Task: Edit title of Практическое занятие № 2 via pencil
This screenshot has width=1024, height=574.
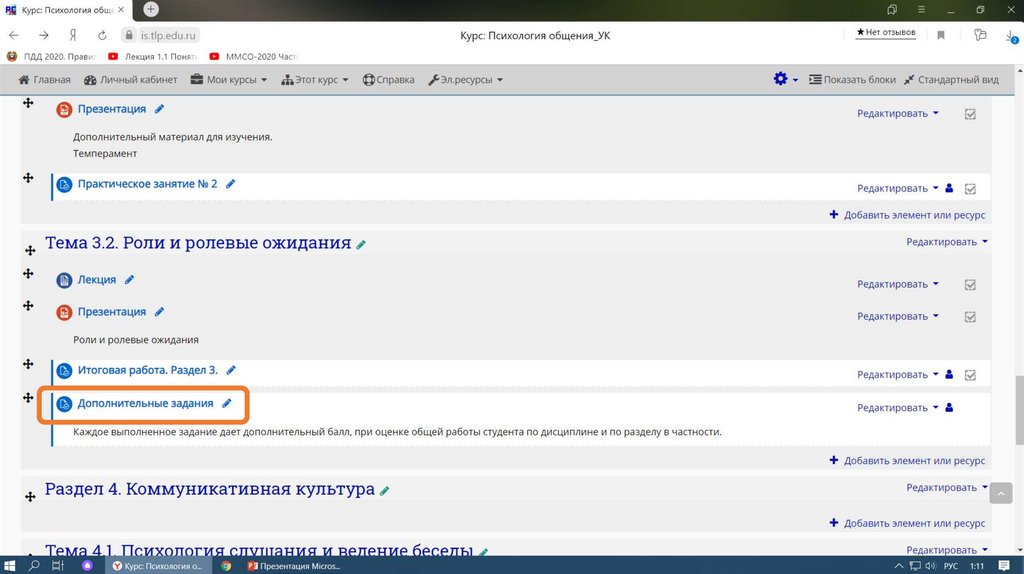Action: 231,184
